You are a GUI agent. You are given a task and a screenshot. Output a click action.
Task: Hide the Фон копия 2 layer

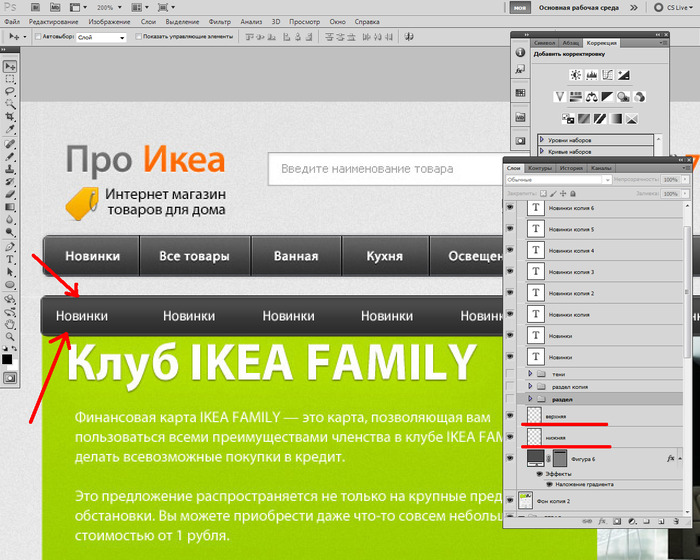pyautogui.click(x=510, y=501)
